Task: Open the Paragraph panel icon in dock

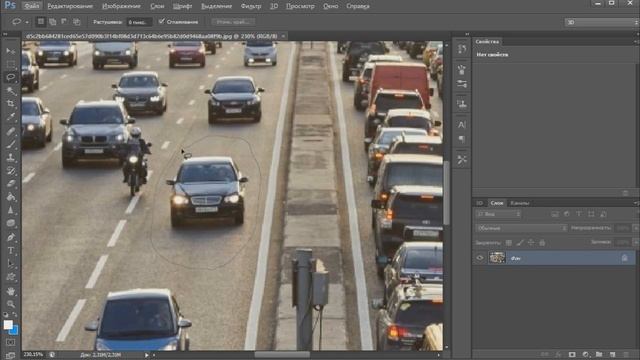Action: (462, 140)
